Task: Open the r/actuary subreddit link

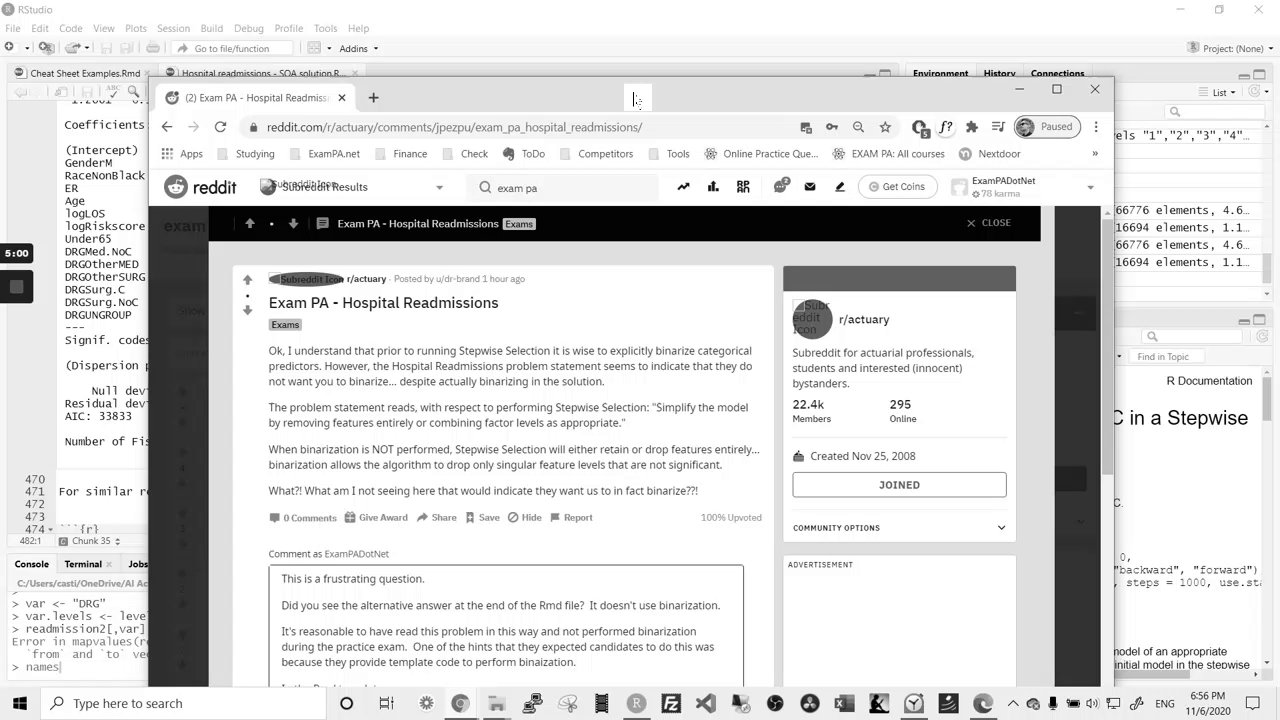Action: pyautogui.click(x=366, y=279)
